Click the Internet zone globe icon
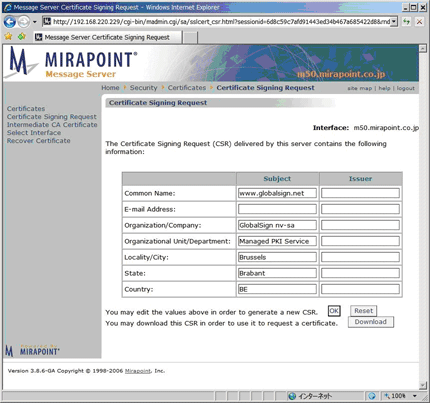The image size is (430, 403). pos(292,396)
